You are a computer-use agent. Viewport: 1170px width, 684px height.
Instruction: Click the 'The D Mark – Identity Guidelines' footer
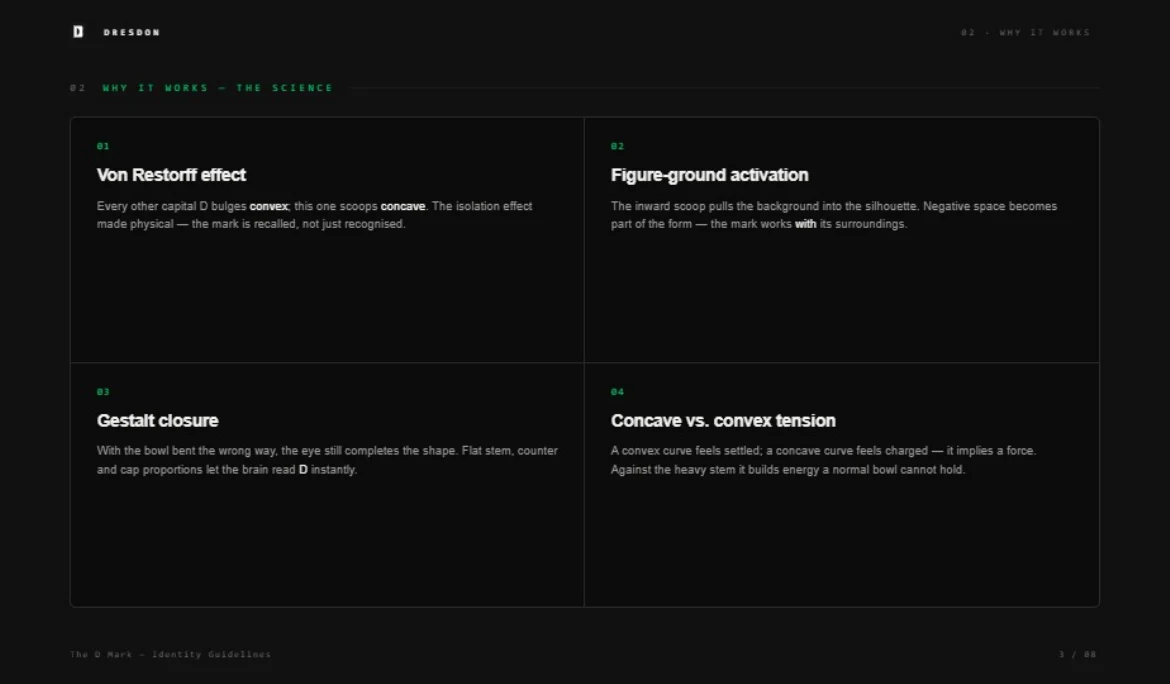click(x=171, y=654)
